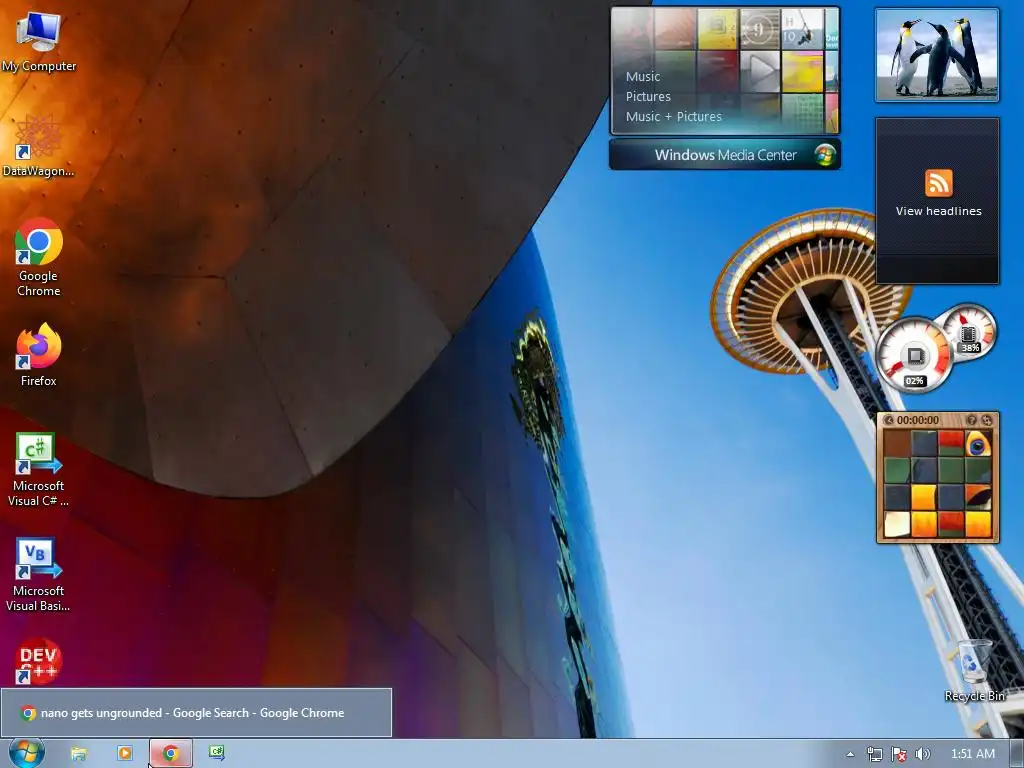This screenshot has height=768, width=1024.
Task: Open Windows Explorer from taskbar
Action: [78, 754]
